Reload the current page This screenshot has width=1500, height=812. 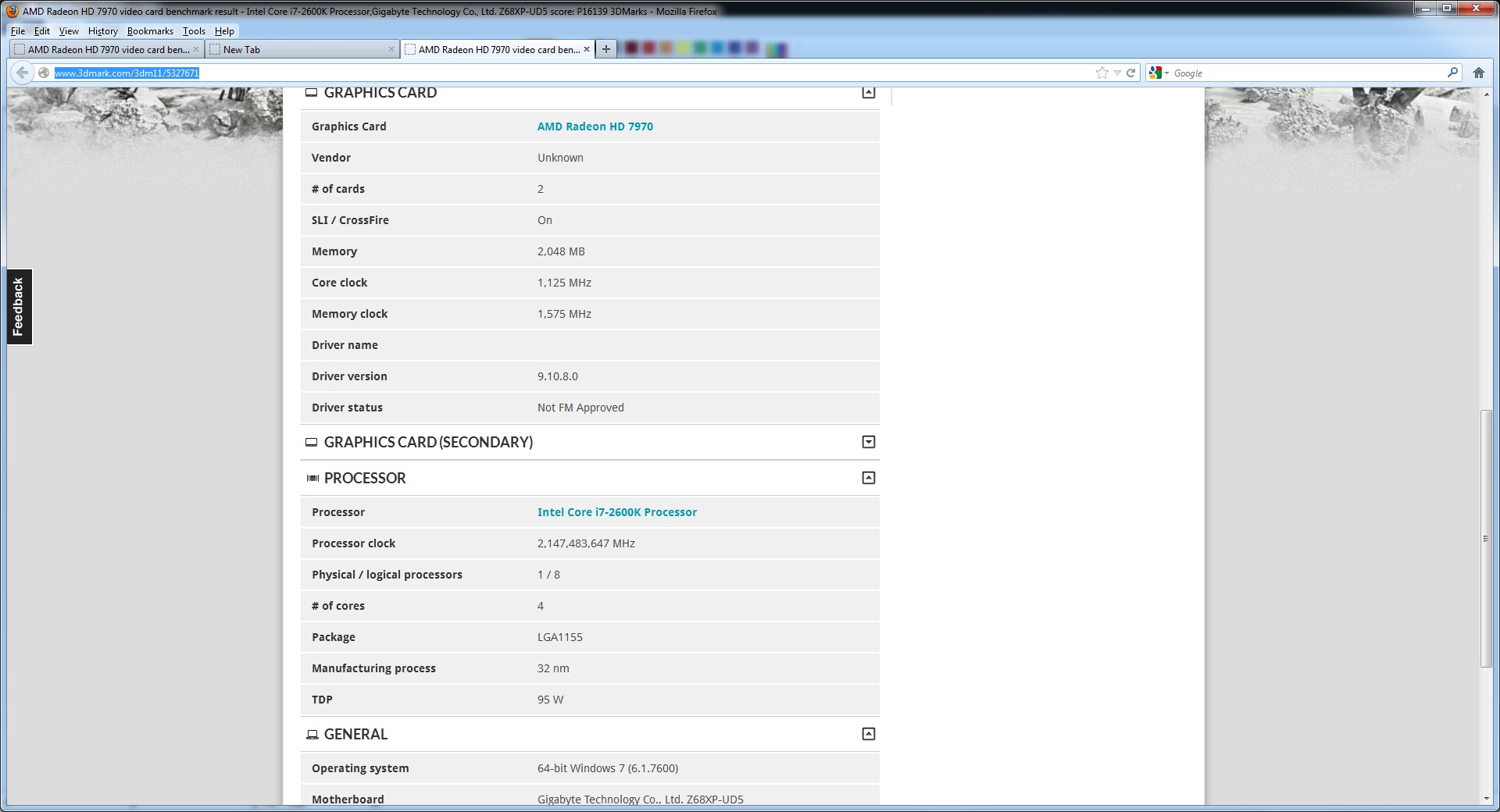click(x=1130, y=73)
